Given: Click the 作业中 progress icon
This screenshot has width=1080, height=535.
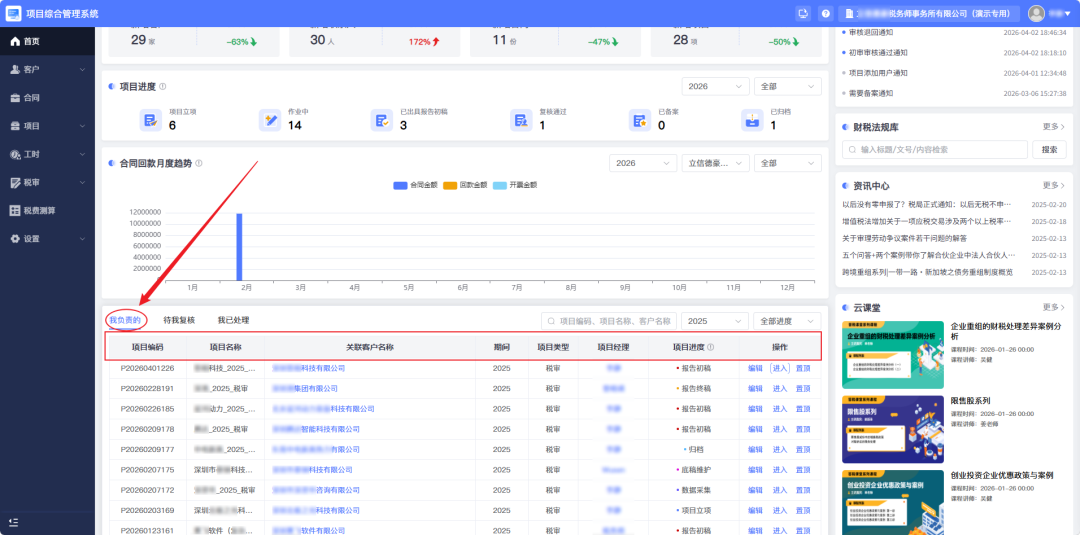Looking at the screenshot, I should 269,120.
